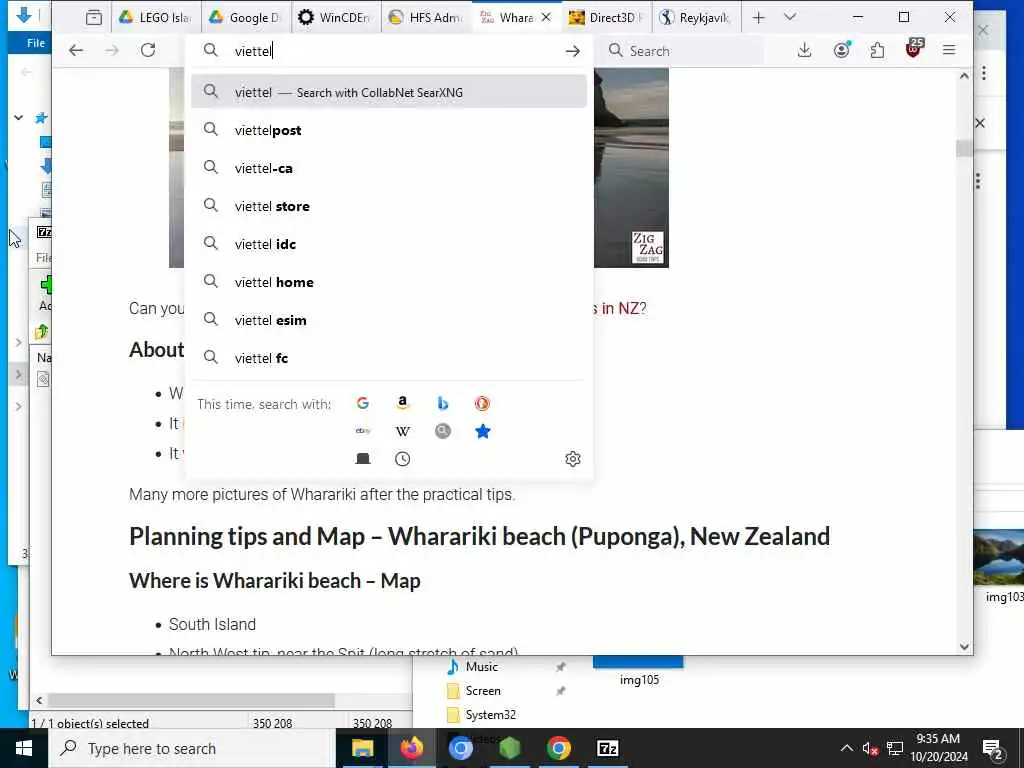This screenshot has width=1024, height=768.
Task: Open search settings gear in dropdown
Action: (x=573, y=458)
